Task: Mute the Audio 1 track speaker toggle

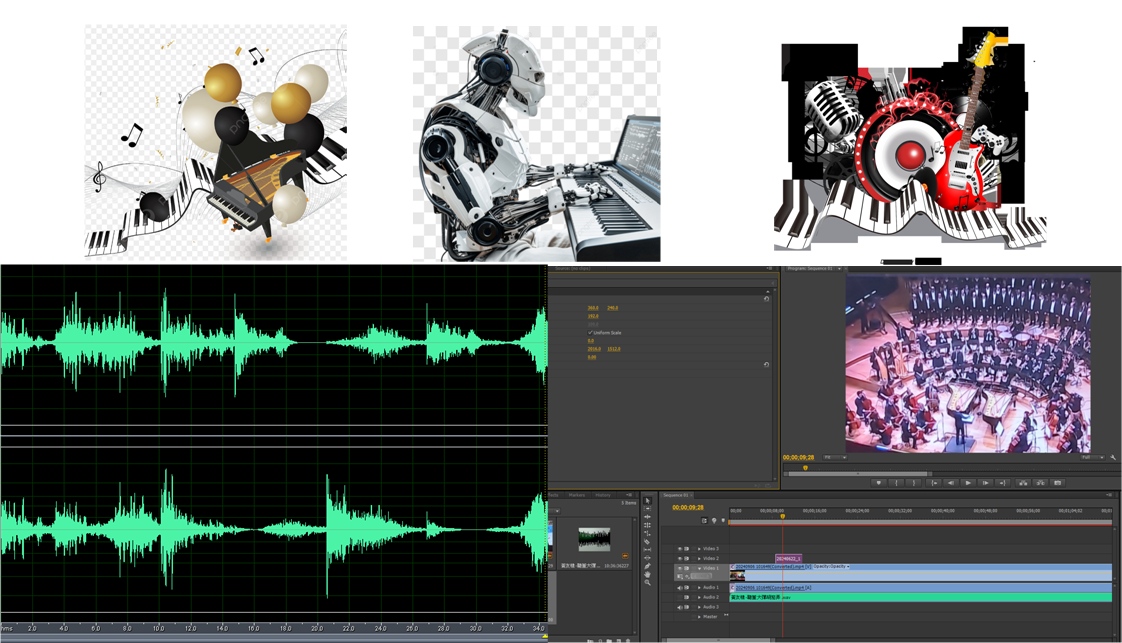Action: (680, 588)
